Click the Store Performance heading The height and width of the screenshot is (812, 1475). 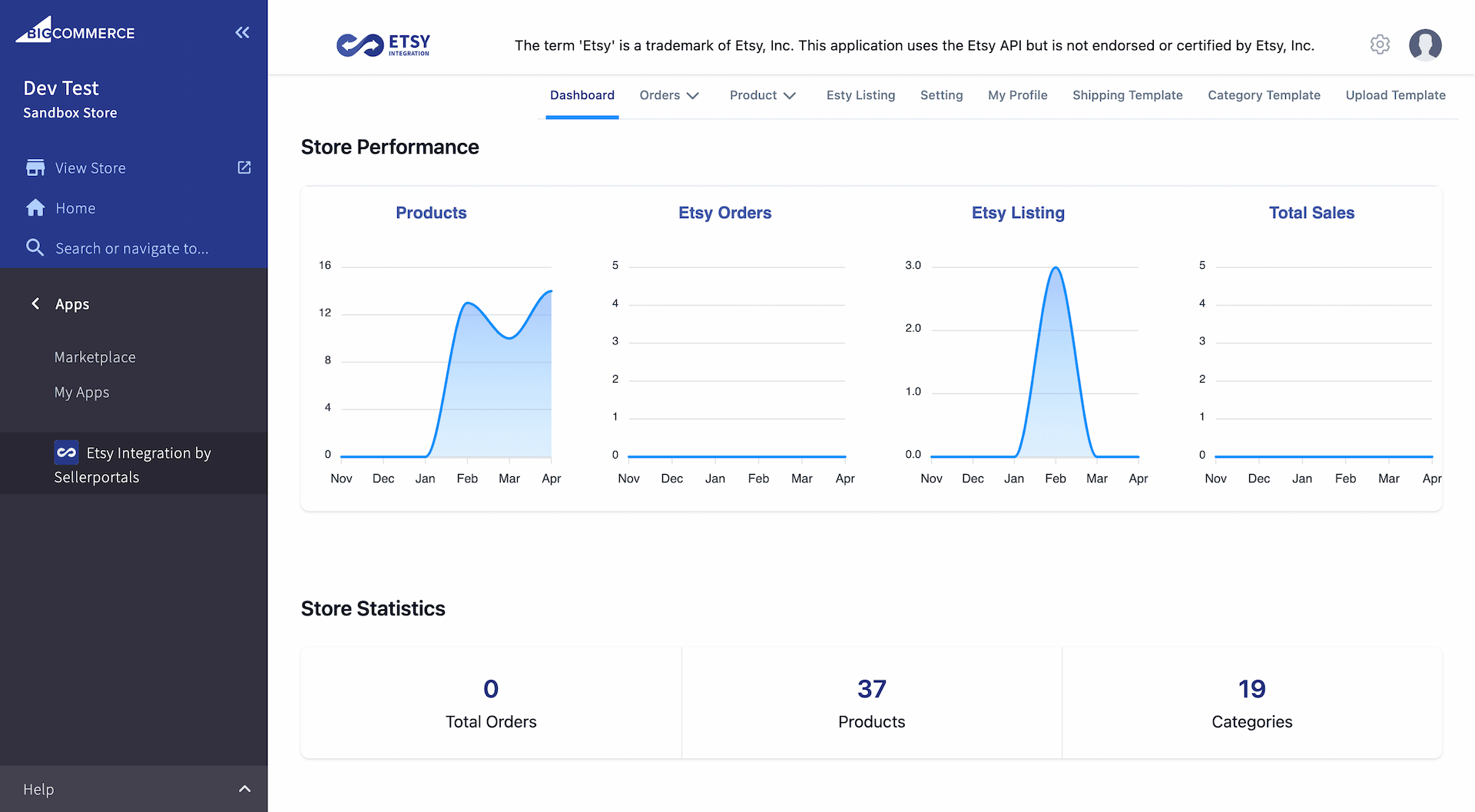(x=389, y=147)
